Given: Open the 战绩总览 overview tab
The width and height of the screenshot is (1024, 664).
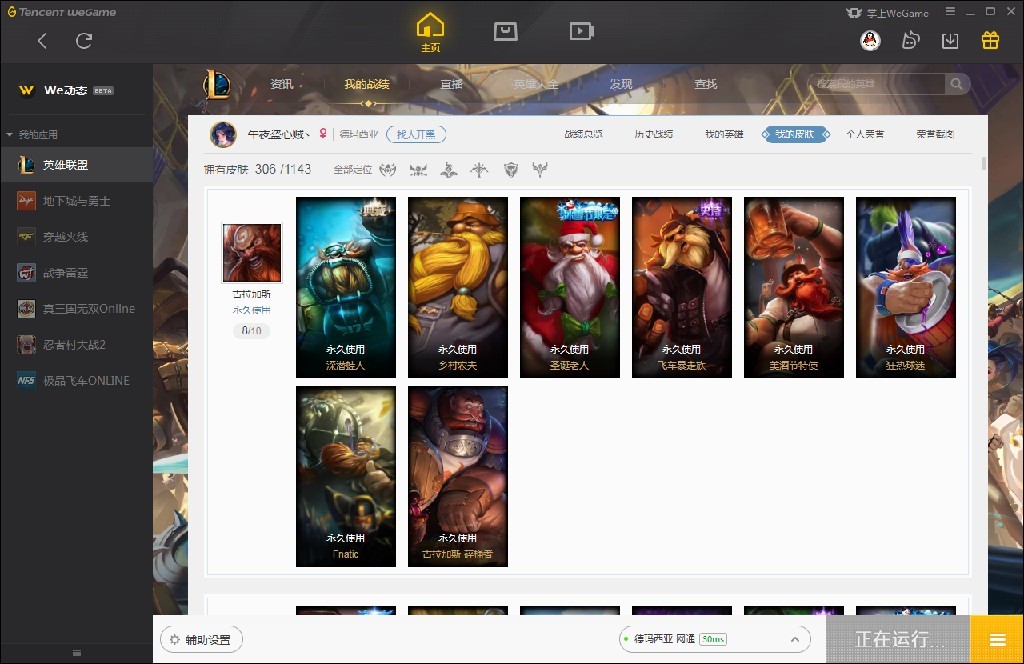Looking at the screenshot, I should pyautogui.click(x=583, y=134).
